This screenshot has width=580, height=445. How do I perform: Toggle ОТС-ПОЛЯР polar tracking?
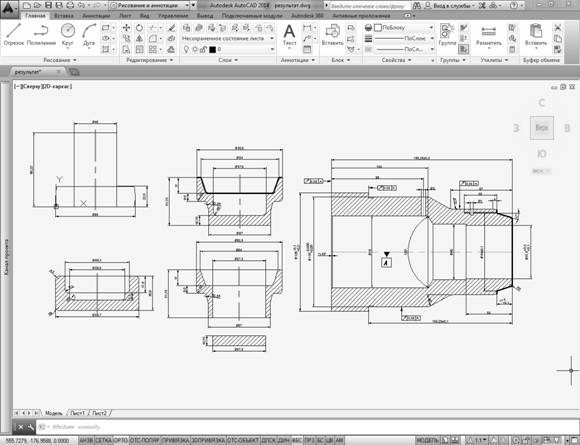145,441
